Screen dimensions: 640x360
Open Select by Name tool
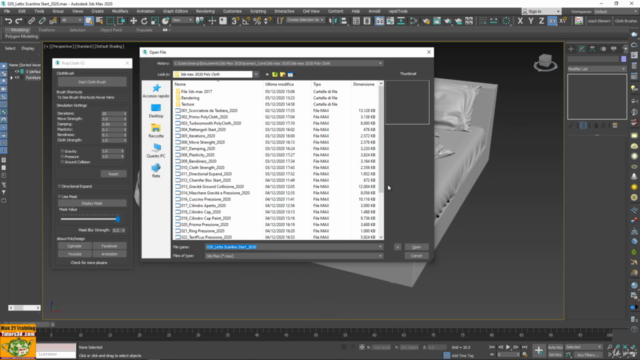[99, 21]
